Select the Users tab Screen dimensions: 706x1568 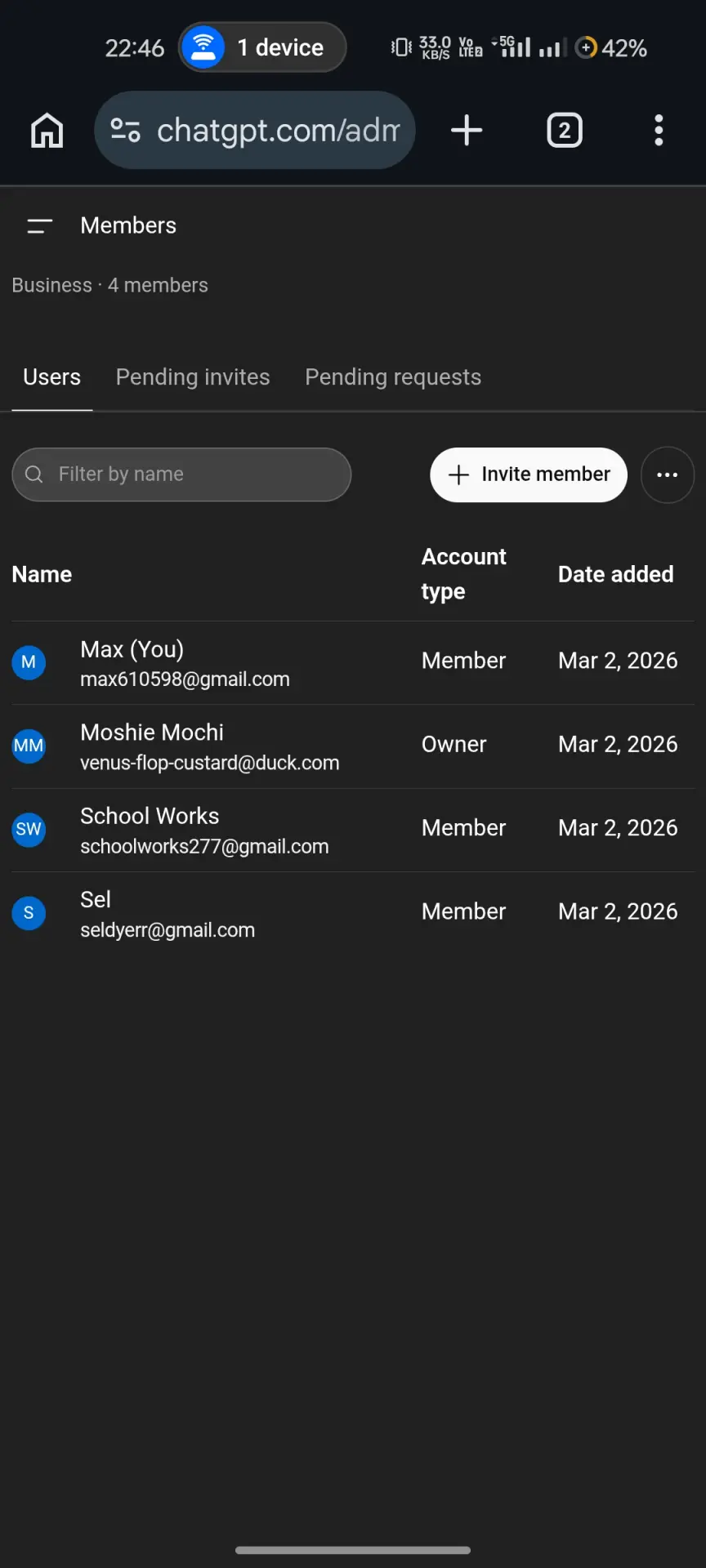52,377
